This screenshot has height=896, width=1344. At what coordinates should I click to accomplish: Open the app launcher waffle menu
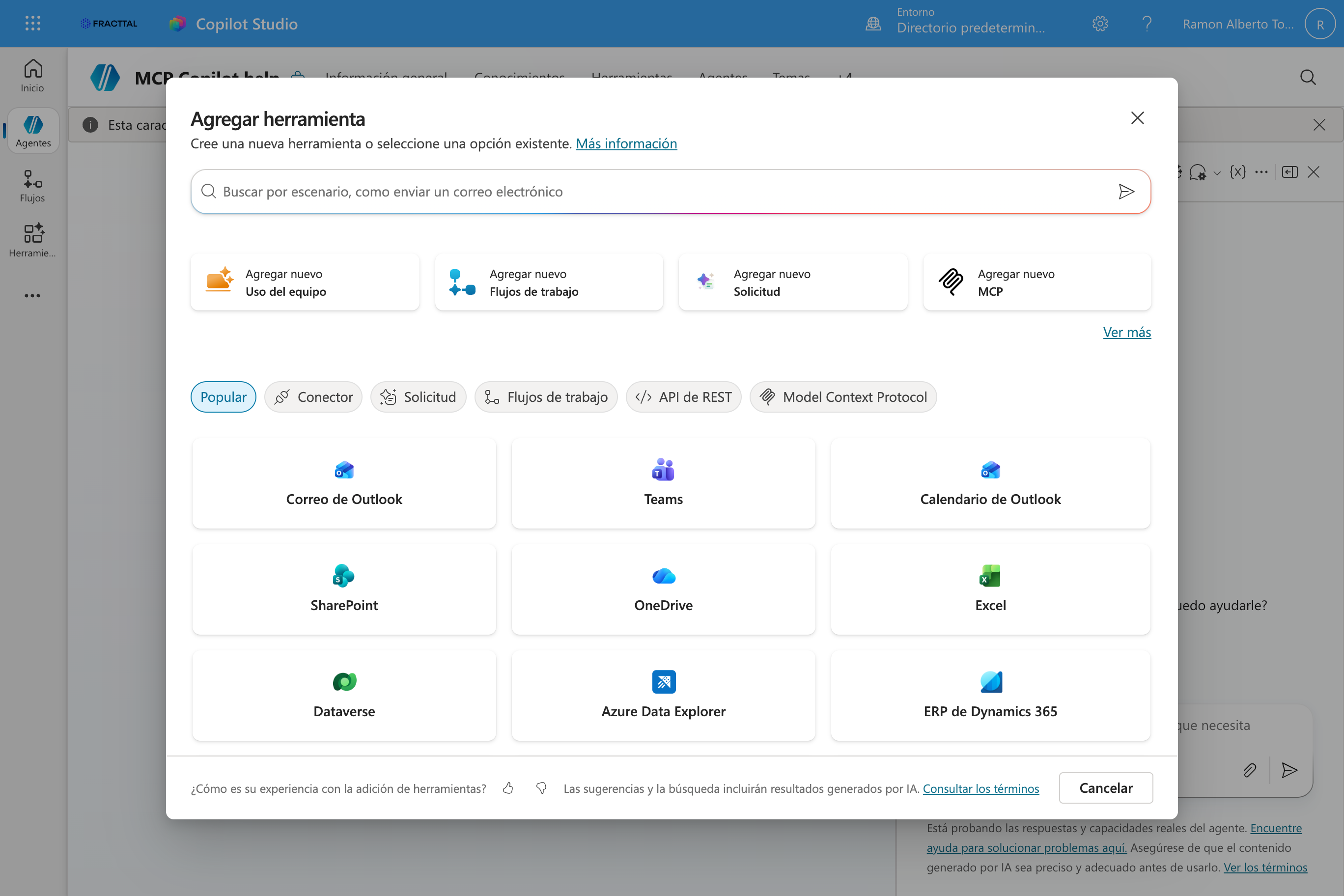(x=32, y=24)
